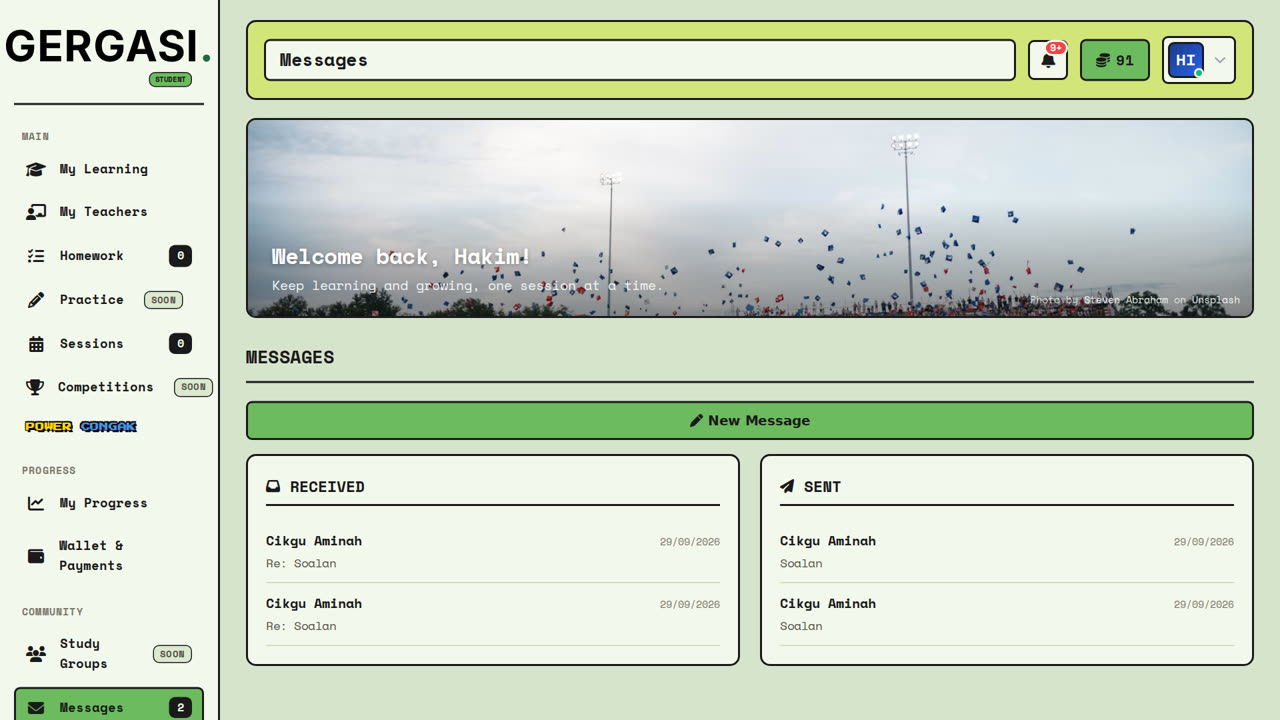Open the notifications bell
Image resolution: width=1280 pixels, height=720 pixels.
1048,60
